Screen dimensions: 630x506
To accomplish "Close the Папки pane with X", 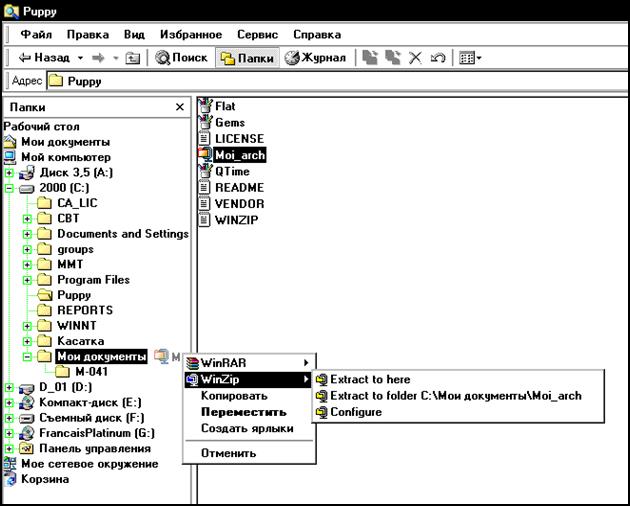I will [x=180, y=107].
